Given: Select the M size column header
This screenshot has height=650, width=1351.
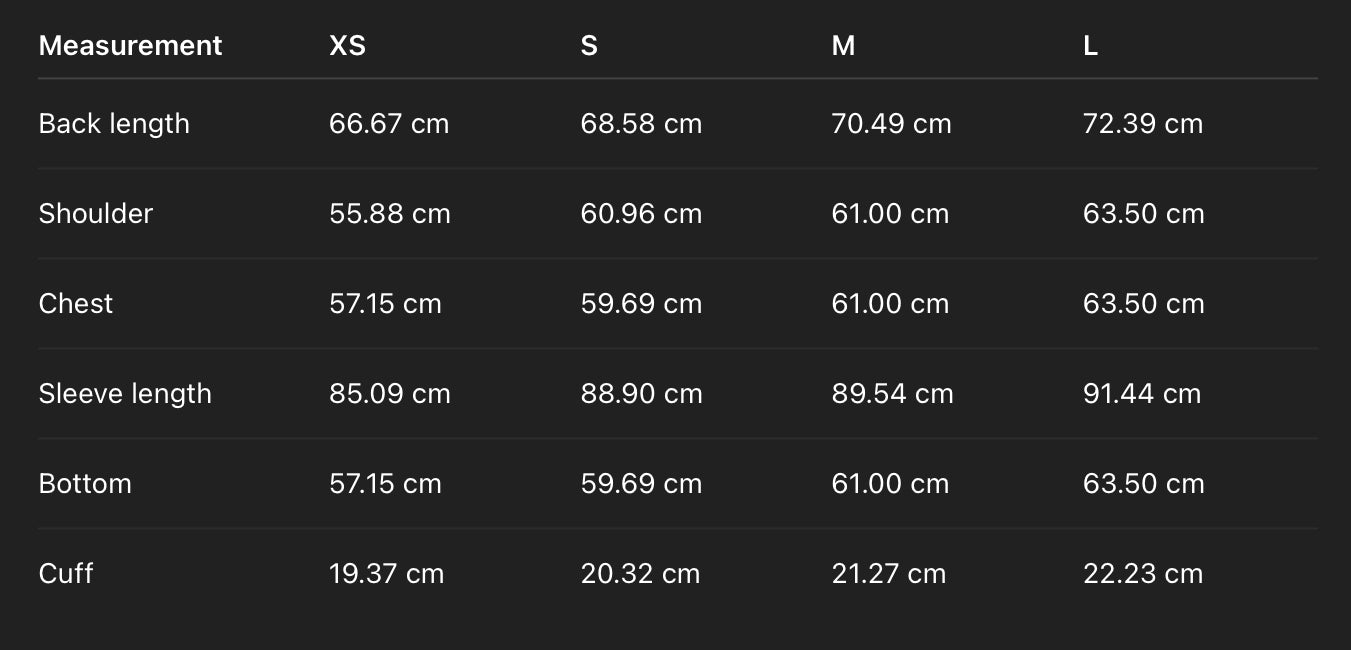Looking at the screenshot, I should [843, 46].
